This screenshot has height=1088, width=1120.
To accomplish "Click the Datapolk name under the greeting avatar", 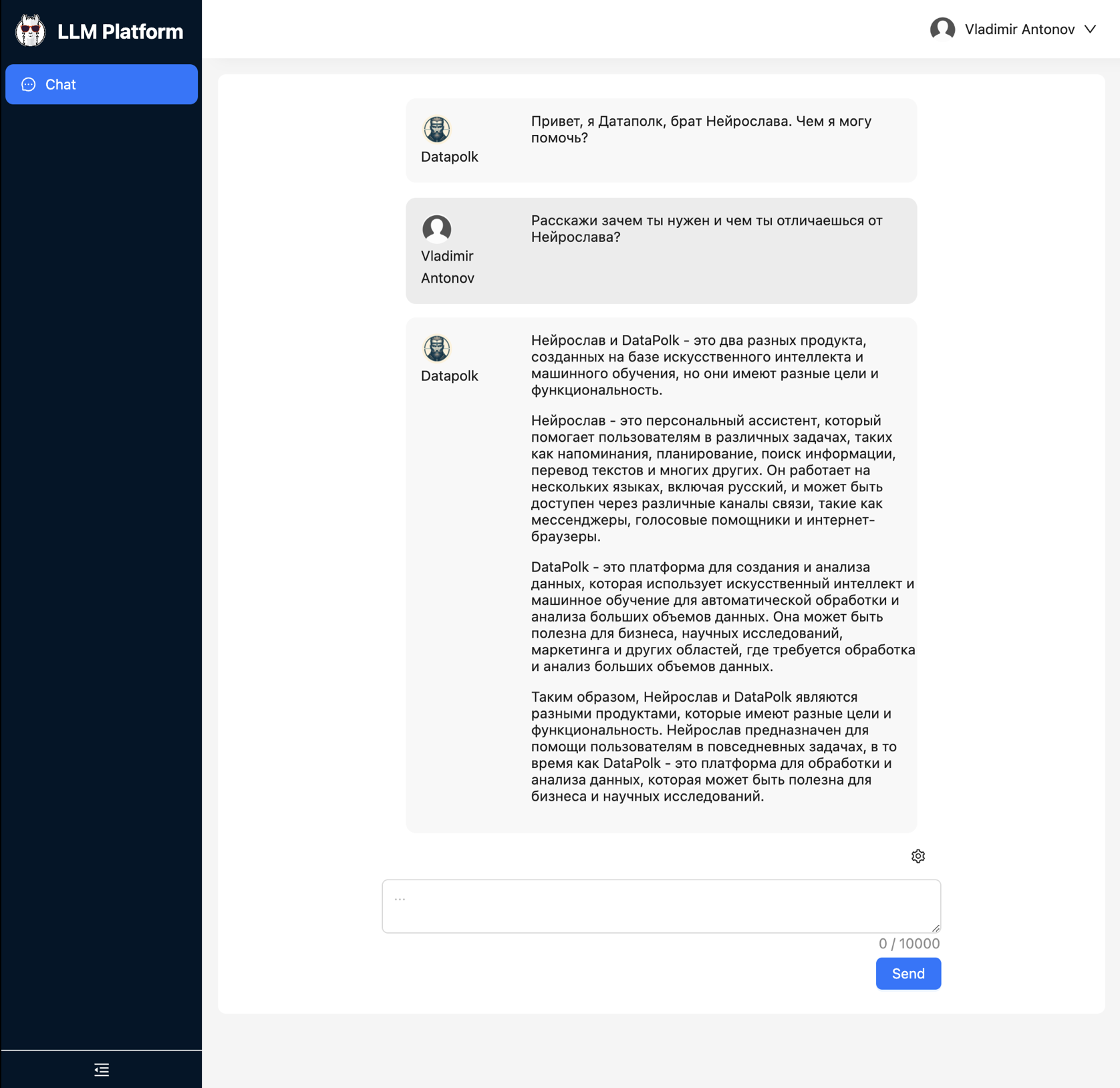I will click(450, 157).
